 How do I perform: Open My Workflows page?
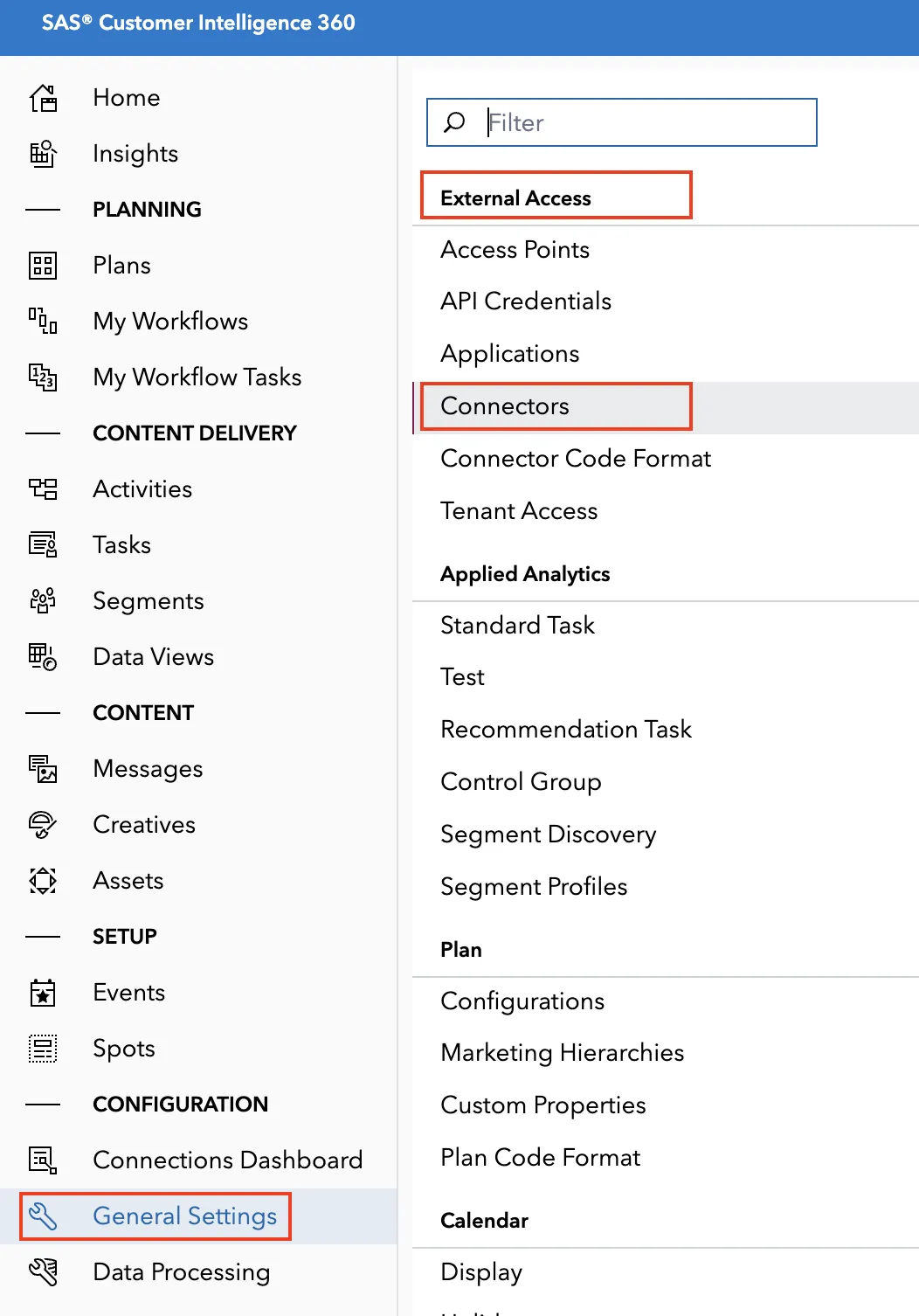(170, 322)
